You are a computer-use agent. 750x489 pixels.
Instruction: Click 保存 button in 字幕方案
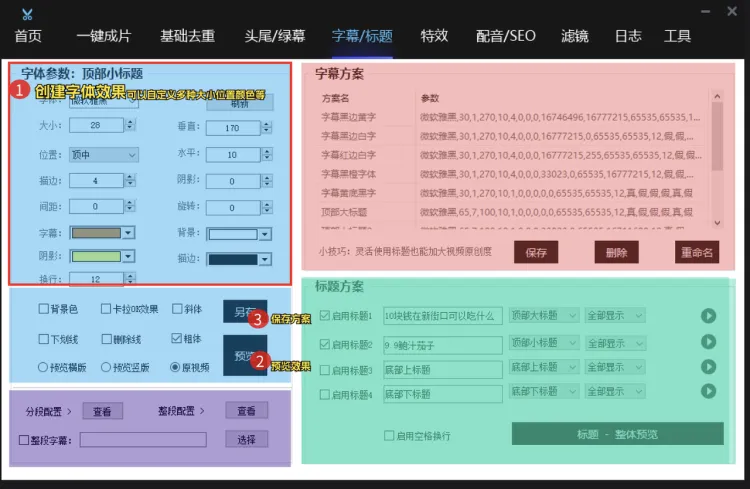[536, 252]
